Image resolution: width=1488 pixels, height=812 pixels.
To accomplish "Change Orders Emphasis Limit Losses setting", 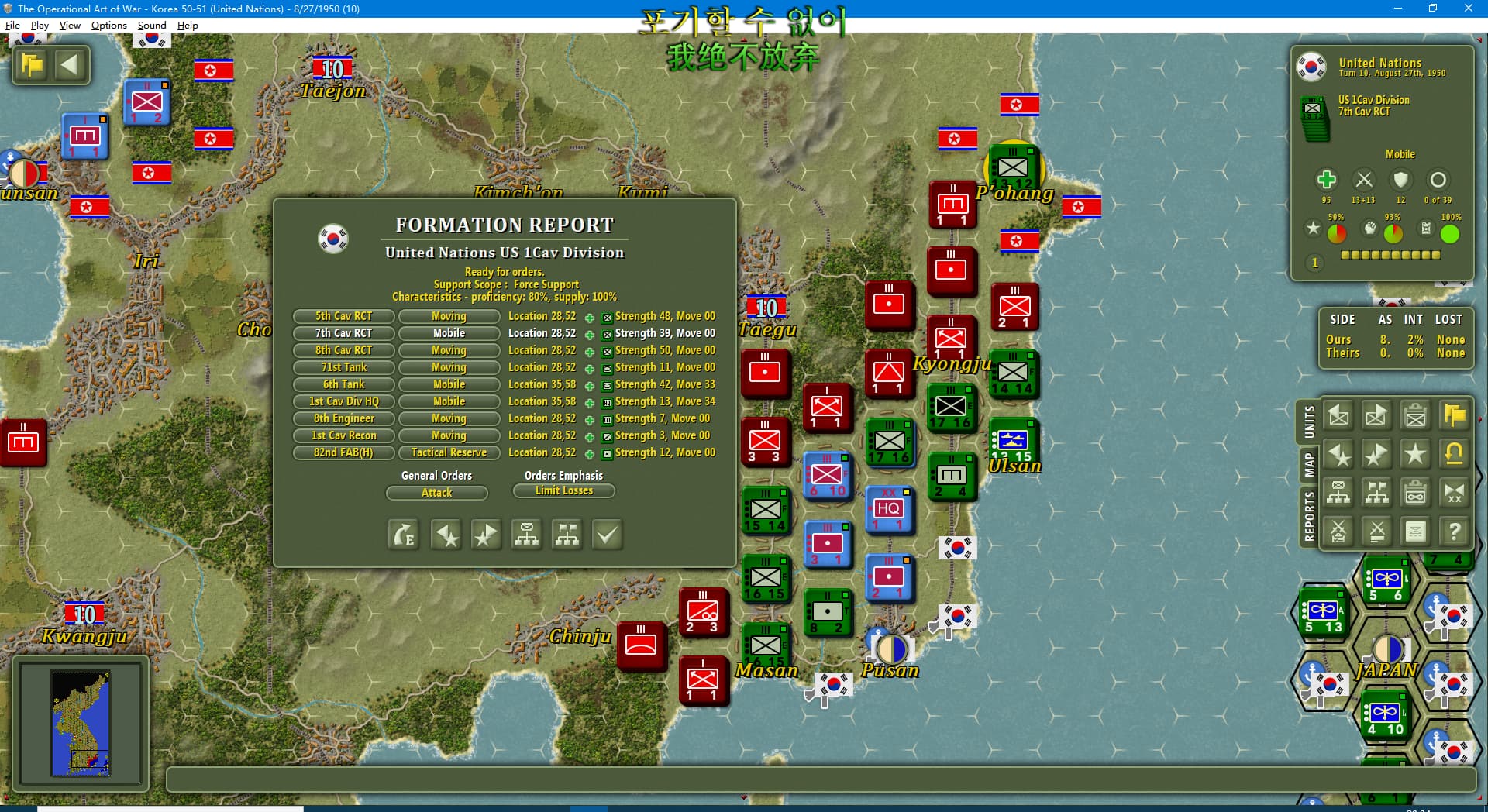I will 564,490.
